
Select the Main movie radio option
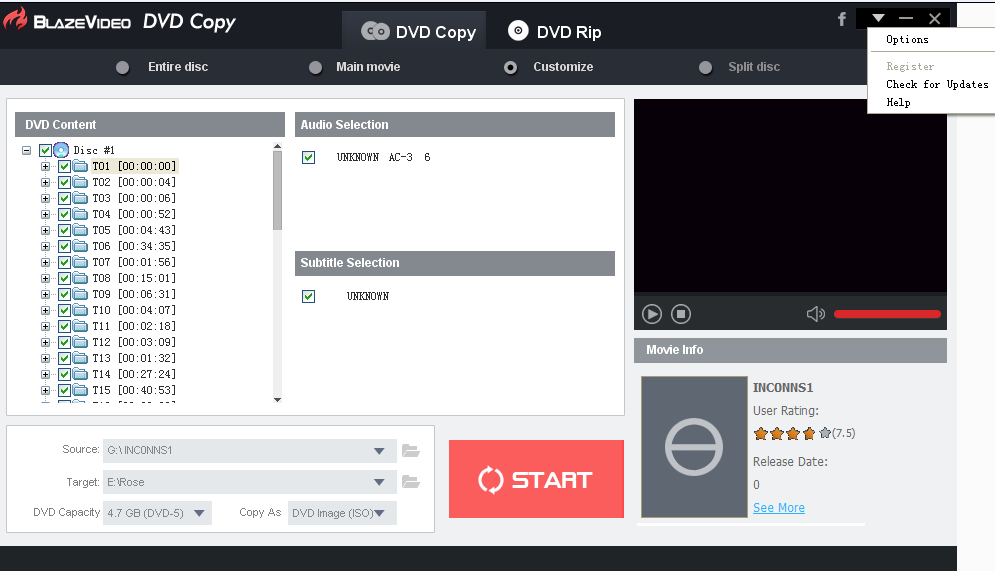316,68
